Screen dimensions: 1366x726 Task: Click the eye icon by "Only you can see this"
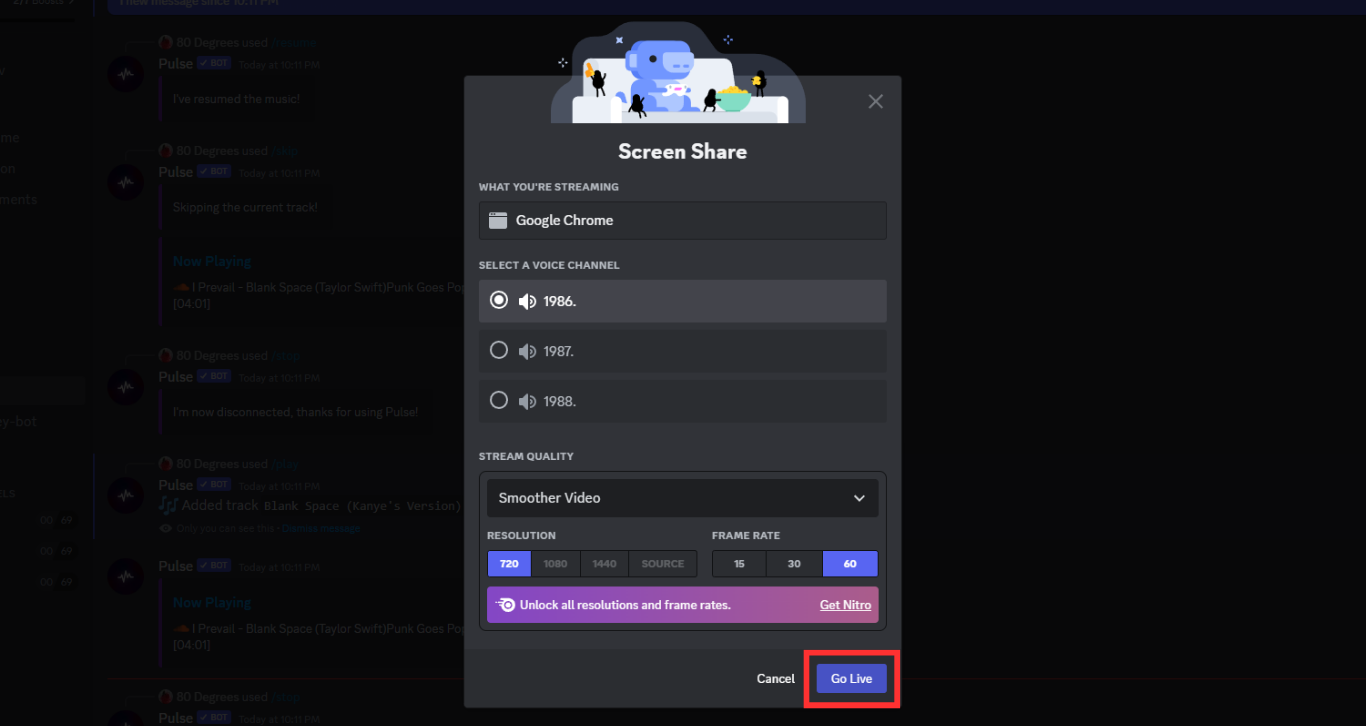click(x=165, y=528)
